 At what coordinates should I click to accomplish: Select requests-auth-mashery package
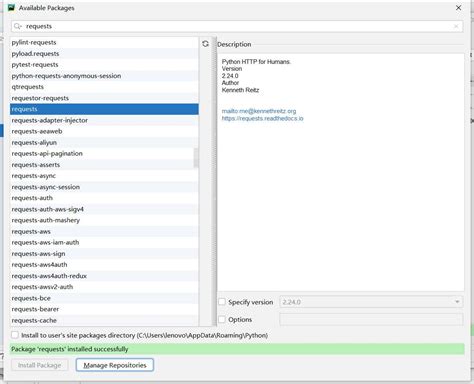[104, 220]
